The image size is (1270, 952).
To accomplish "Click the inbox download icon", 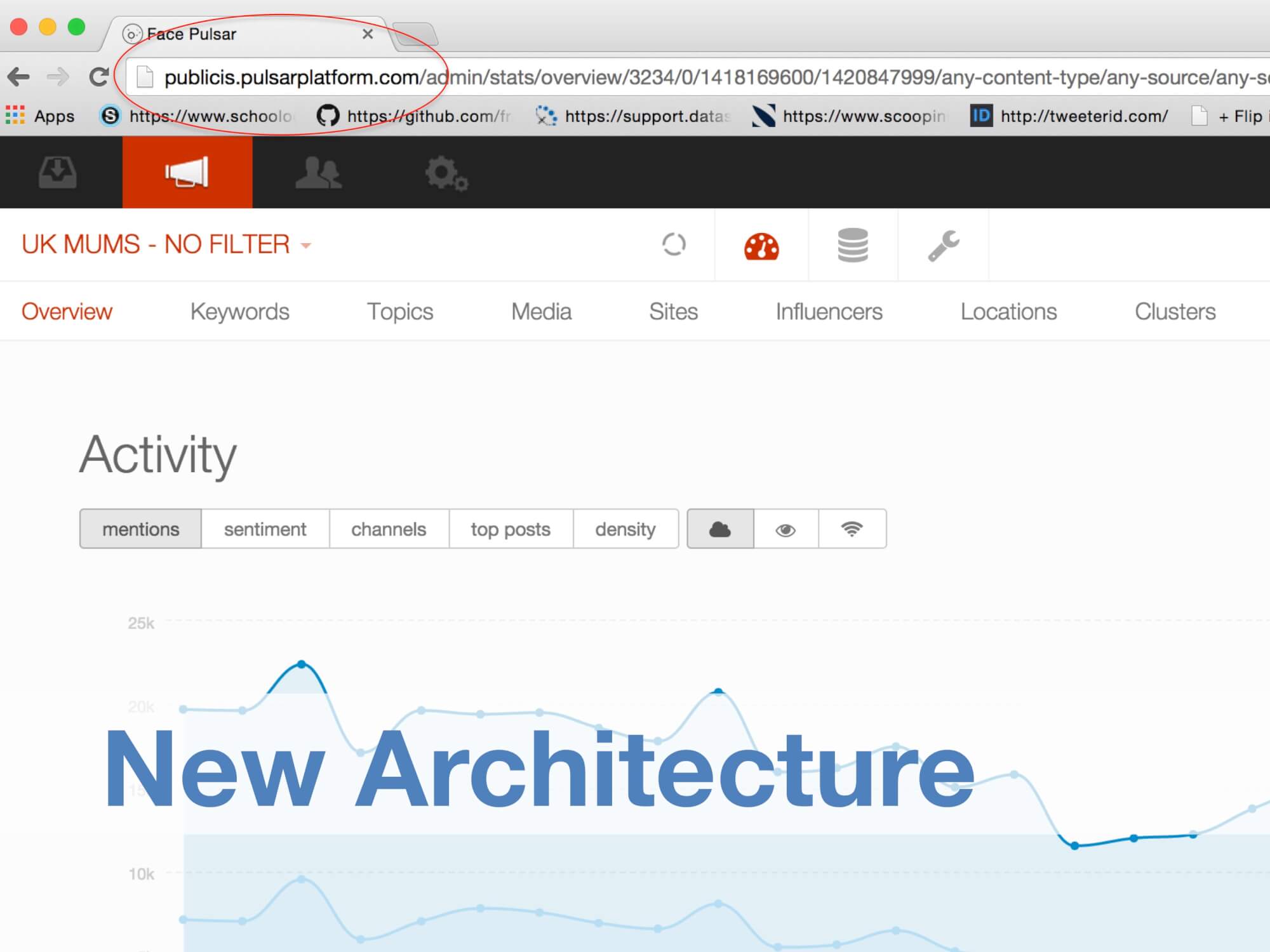I will pyautogui.click(x=58, y=173).
